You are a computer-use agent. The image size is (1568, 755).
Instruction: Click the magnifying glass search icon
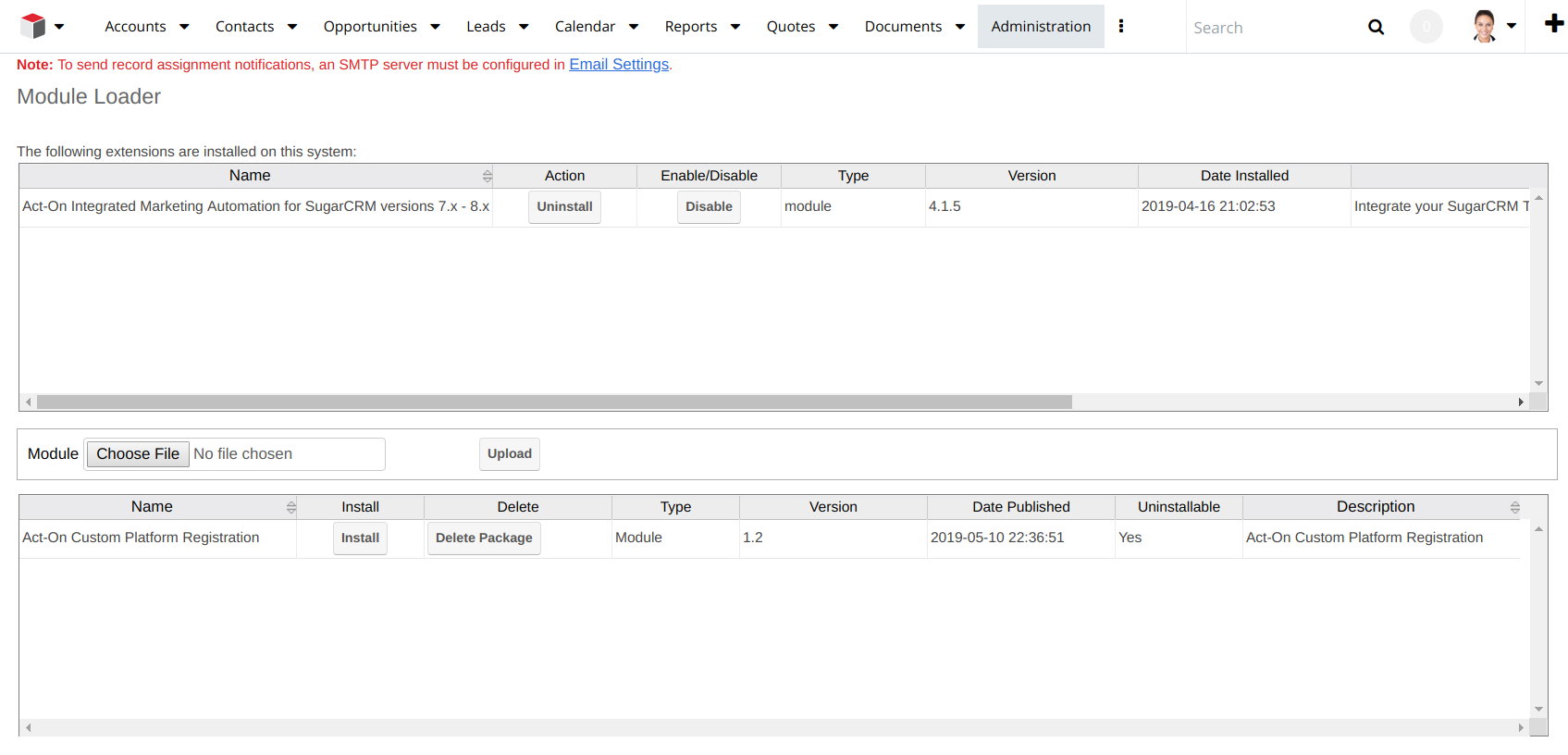[x=1377, y=27]
